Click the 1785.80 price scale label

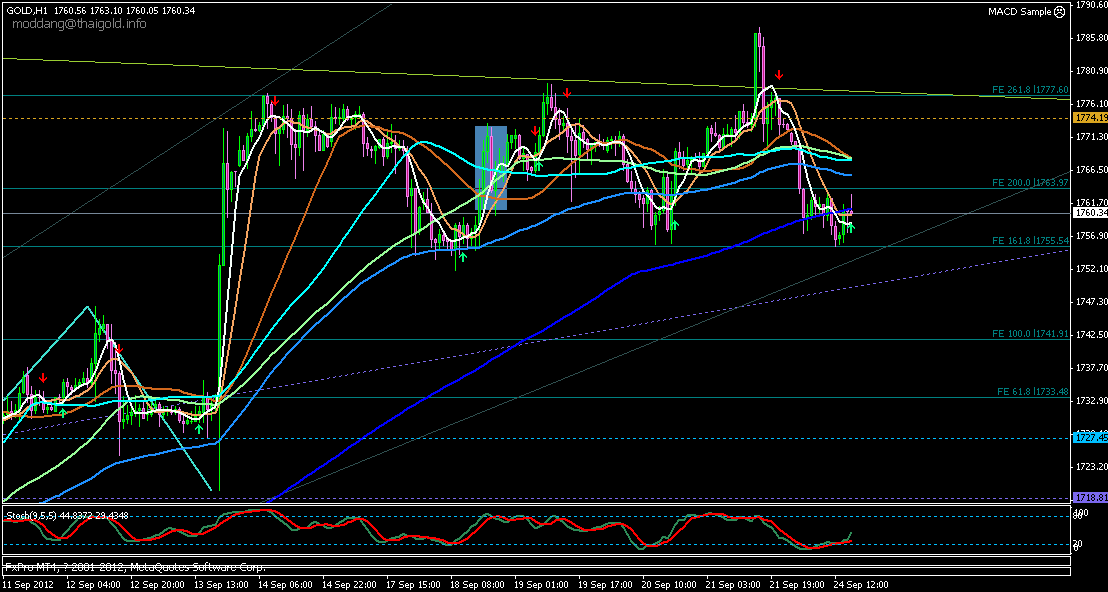pos(1091,38)
